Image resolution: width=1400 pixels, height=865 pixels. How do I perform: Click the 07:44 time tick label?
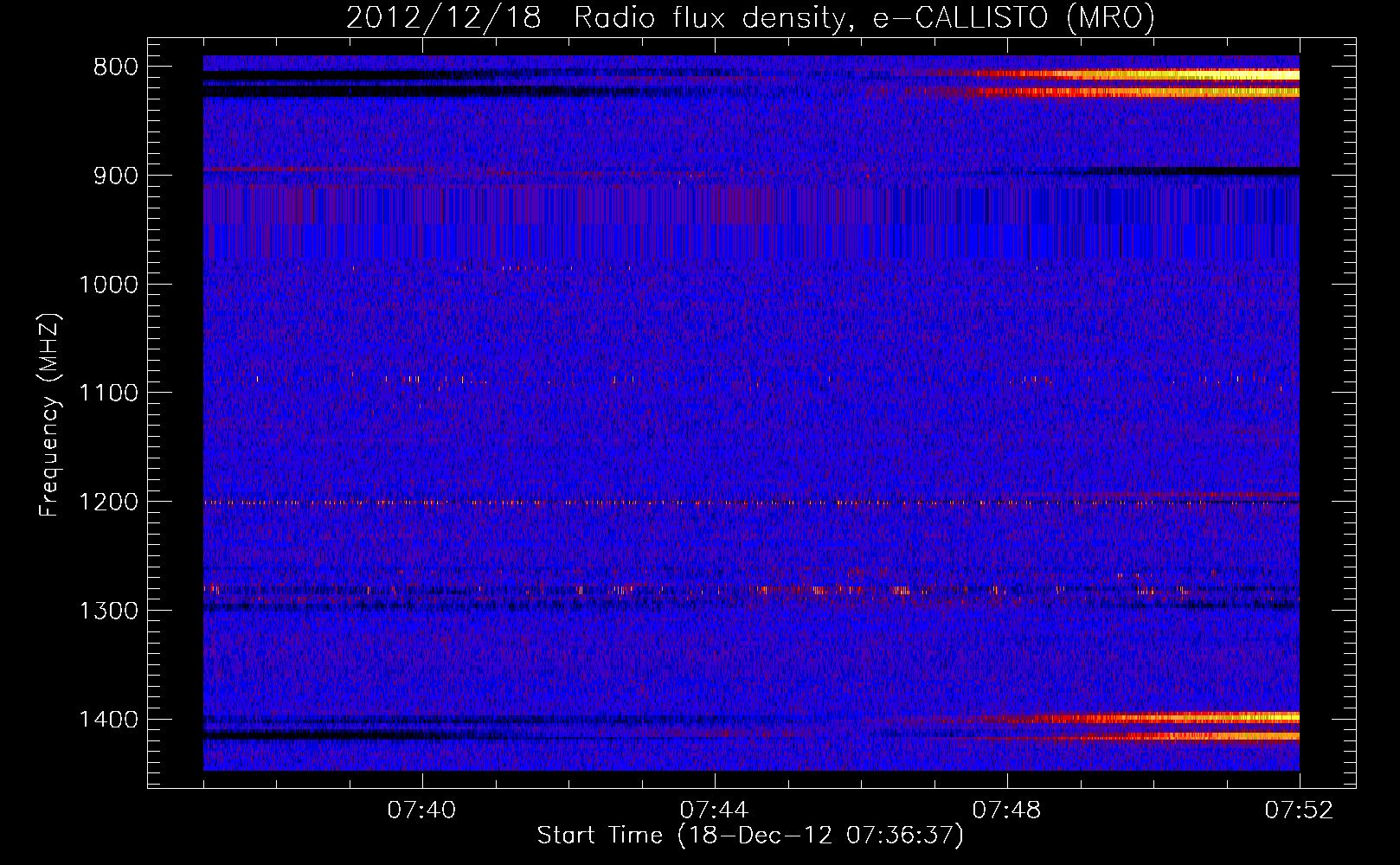(x=714, y=811)
